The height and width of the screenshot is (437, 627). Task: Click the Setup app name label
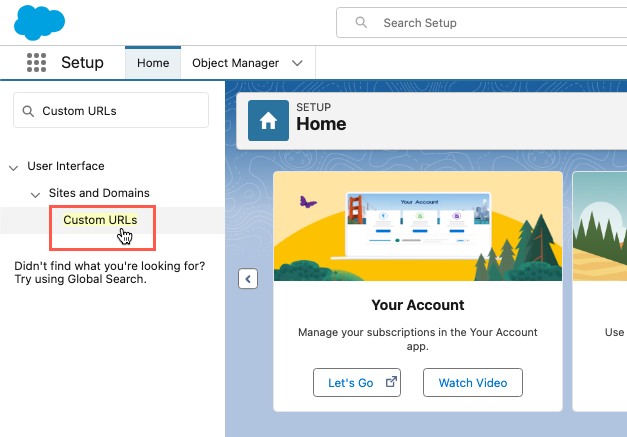pos(82,63)
